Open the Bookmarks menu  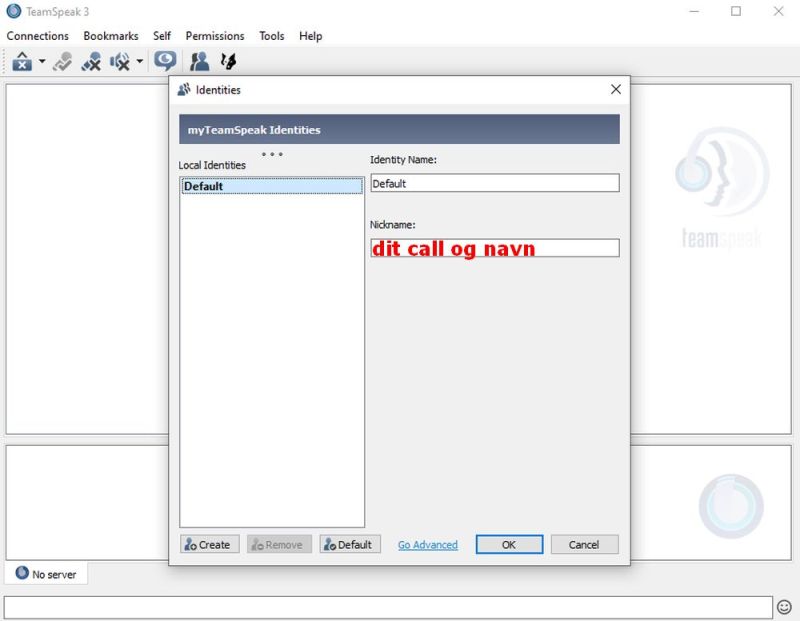pos(111,36)
